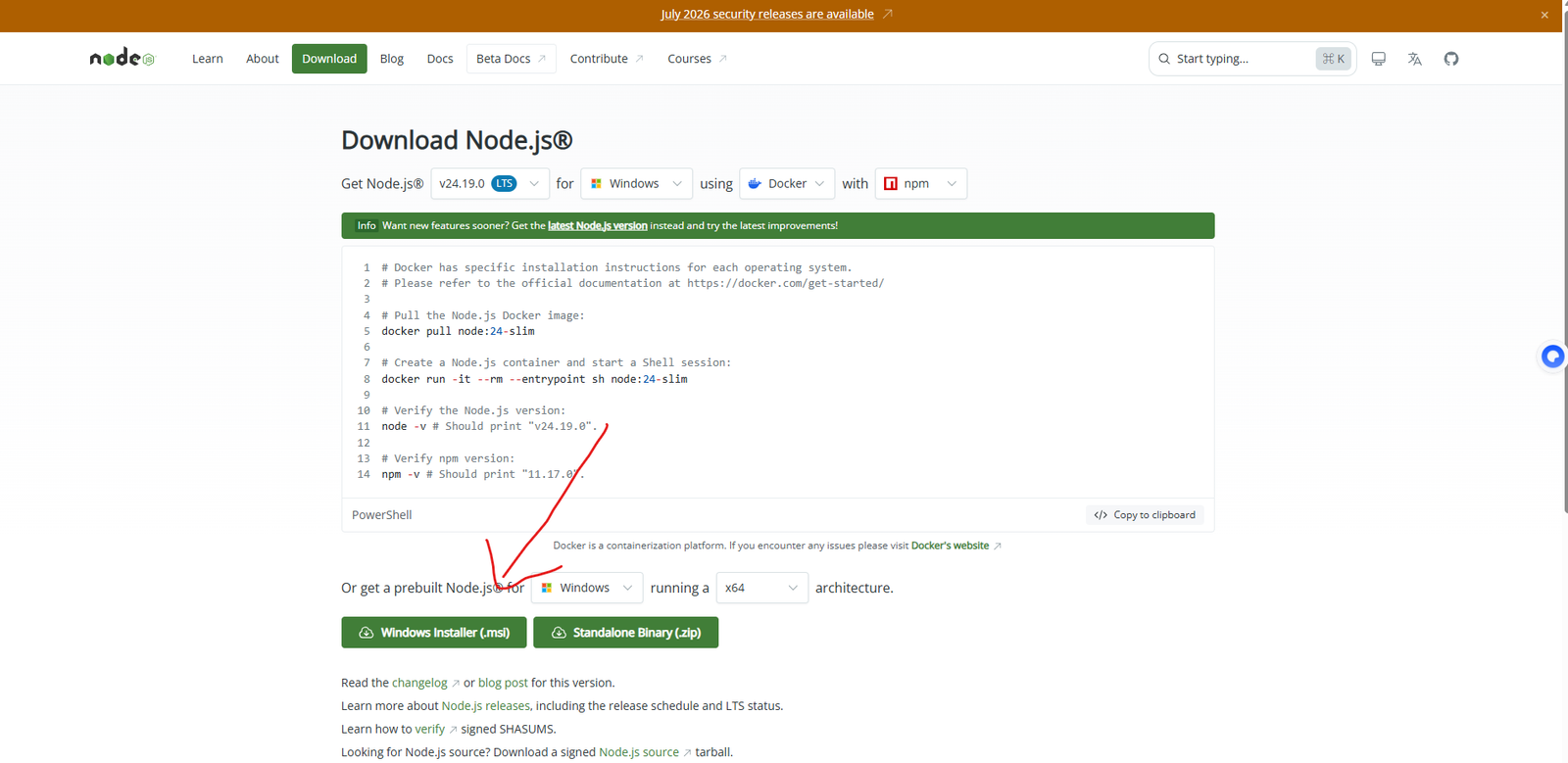Open the blog post link

click(x=503, y=683)
